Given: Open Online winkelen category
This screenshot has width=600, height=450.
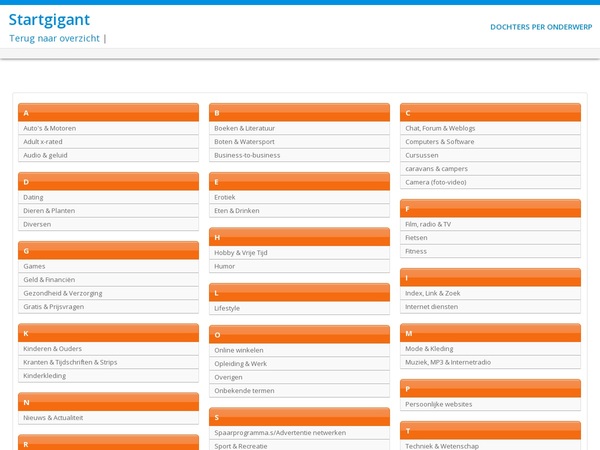Looking at the screenshot, I should coord(299,351).
